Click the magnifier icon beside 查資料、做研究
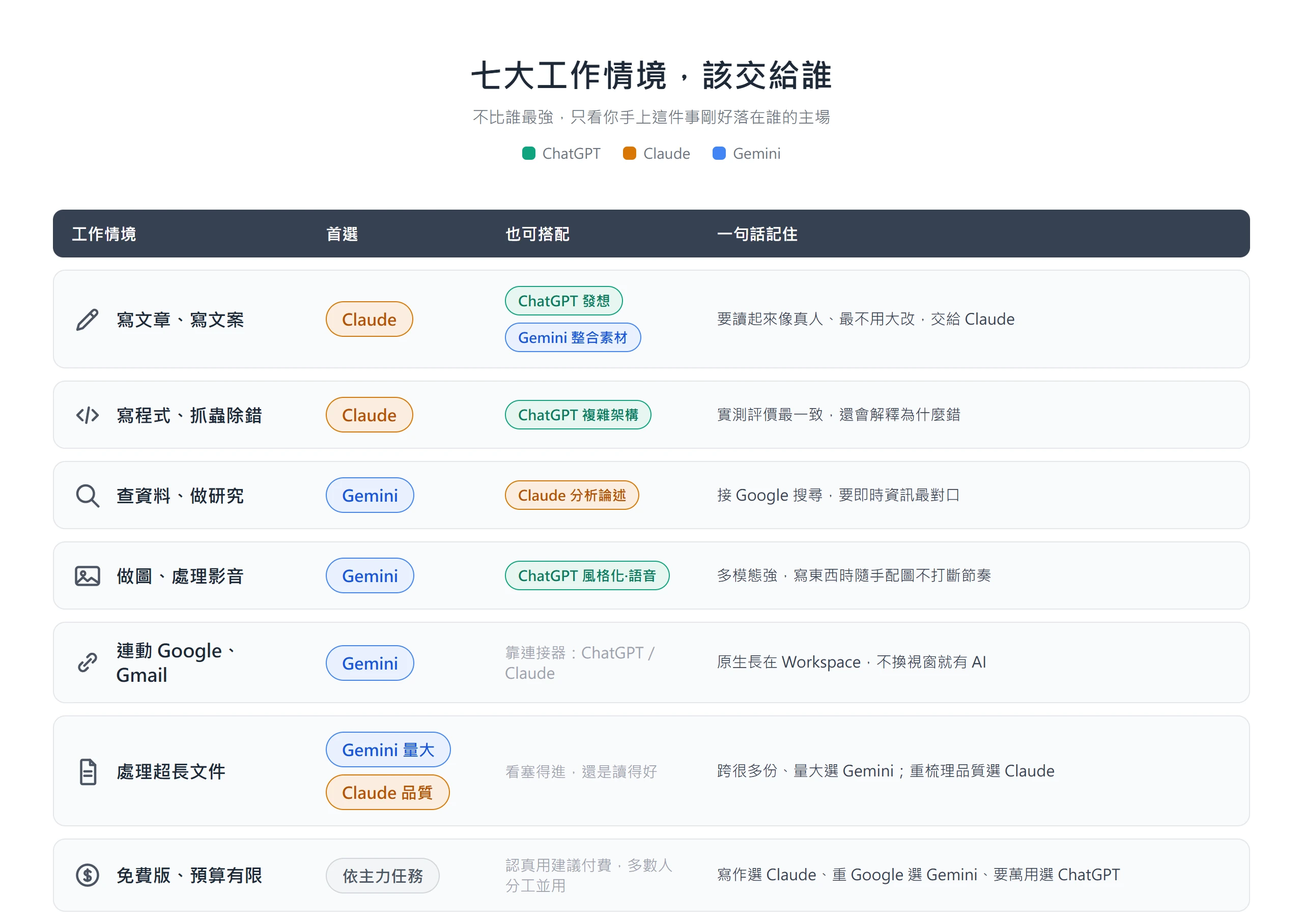 88,496
